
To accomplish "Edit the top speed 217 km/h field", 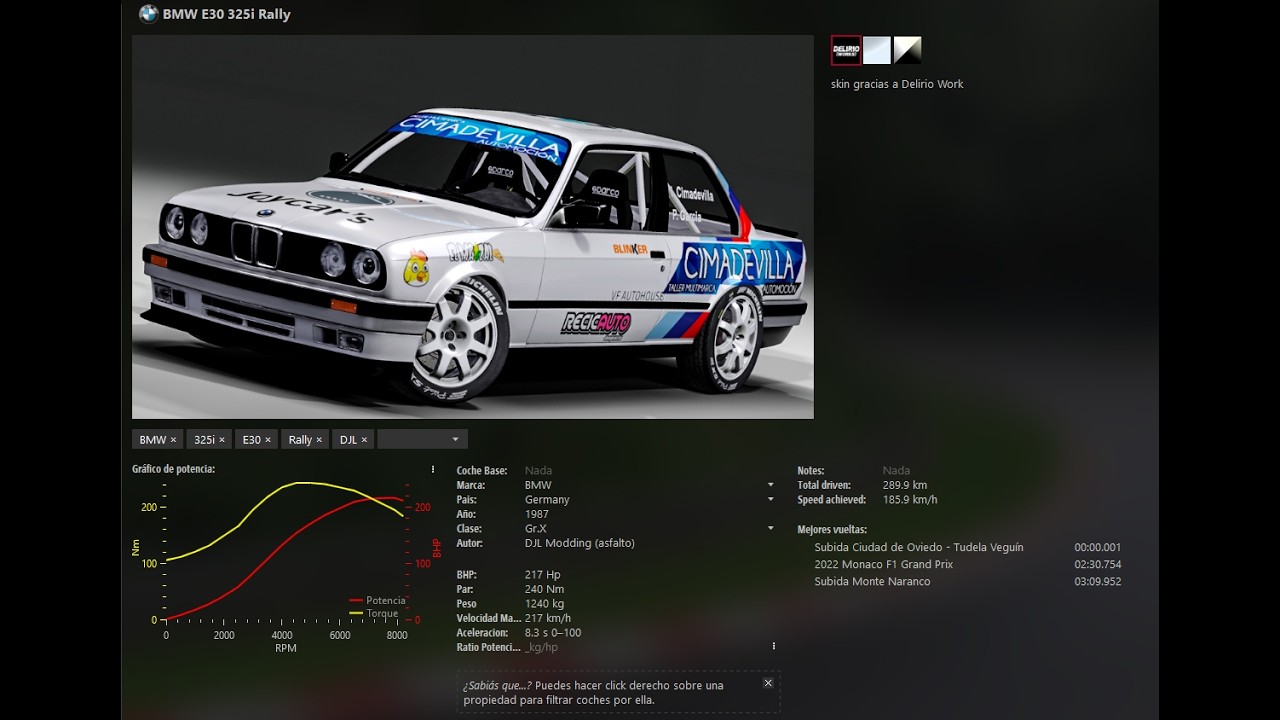I will [547, 618].
